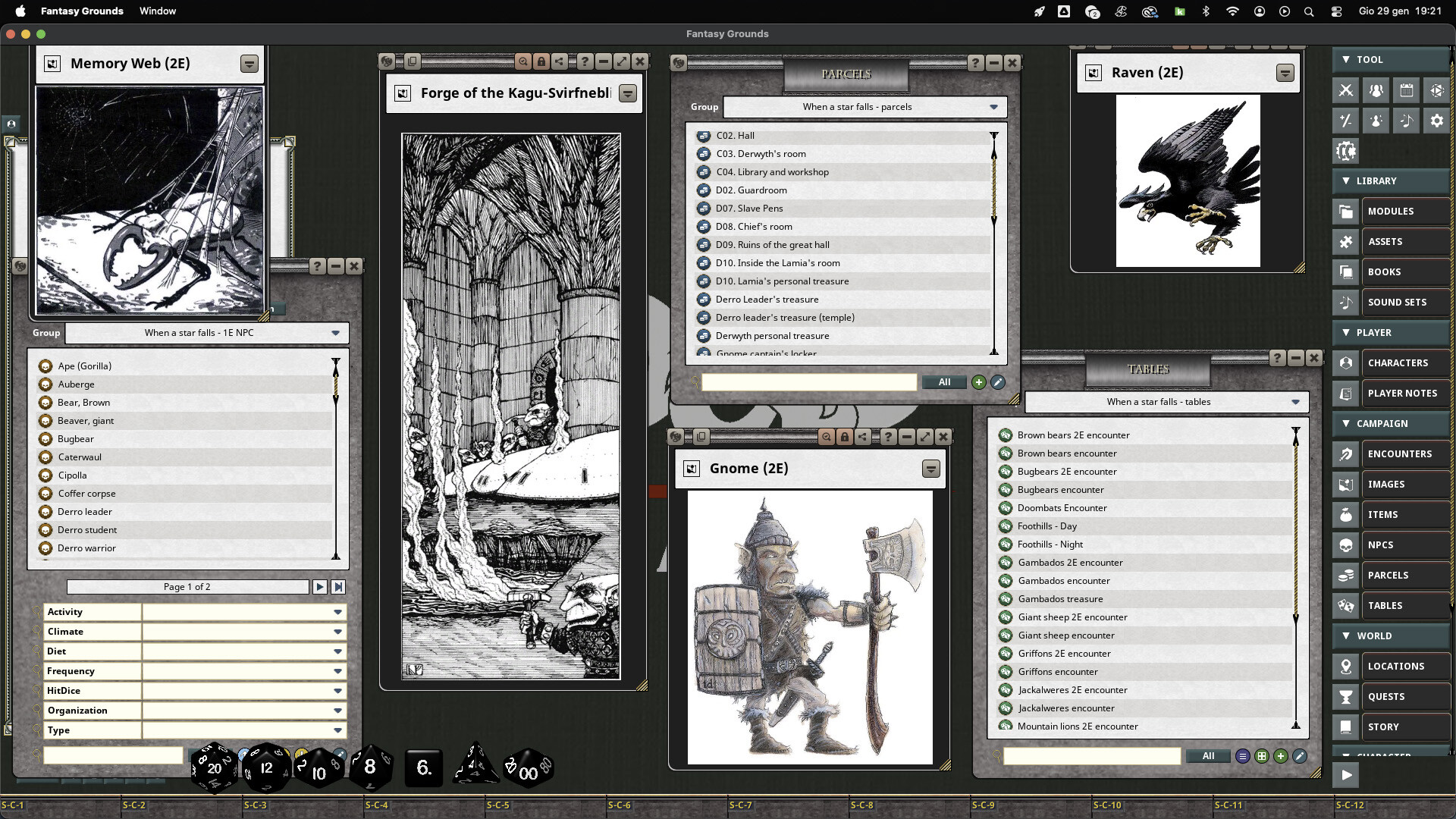
Task: Open the Combat Tracker tool
Action: (x=1346, y=89)
